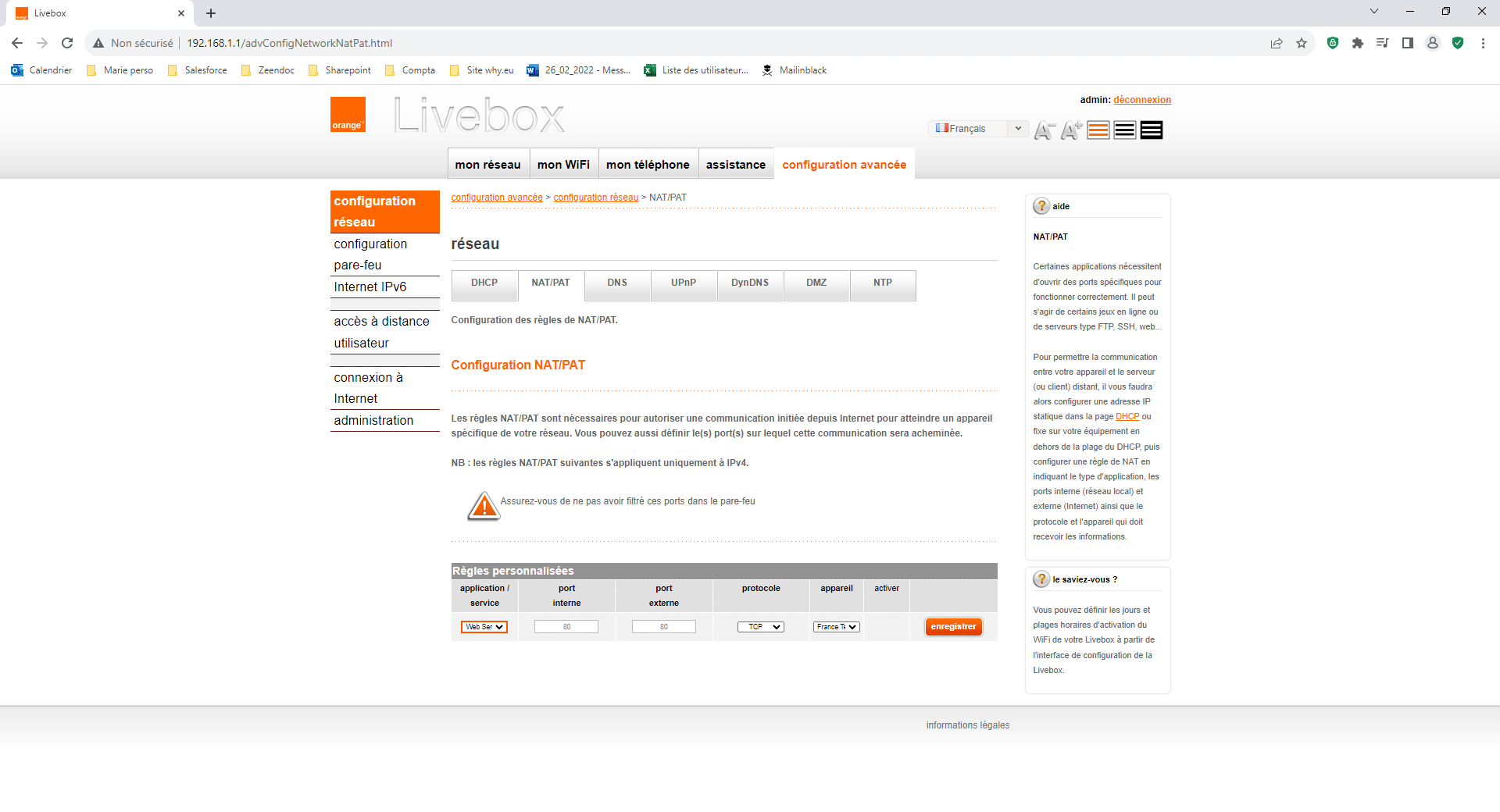Toggle the browser side panel icon
This screenshot has width=1500, height=812.
point(1408,43)
